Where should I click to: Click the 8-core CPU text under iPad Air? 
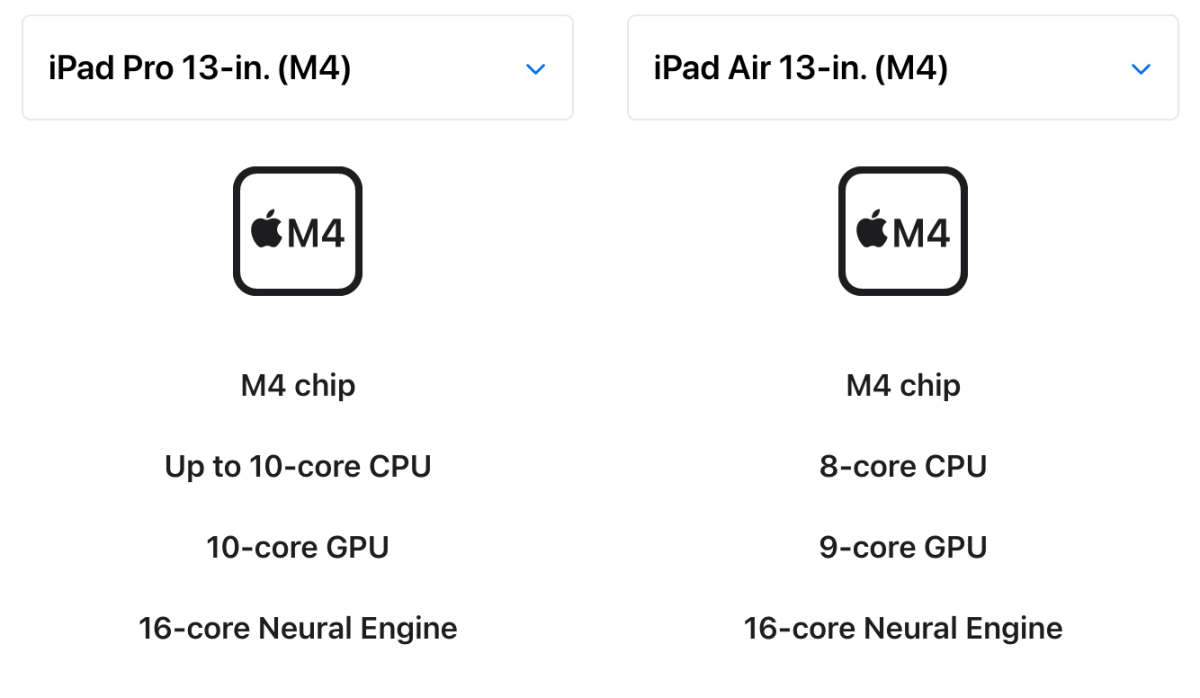(x=903, y=466)
